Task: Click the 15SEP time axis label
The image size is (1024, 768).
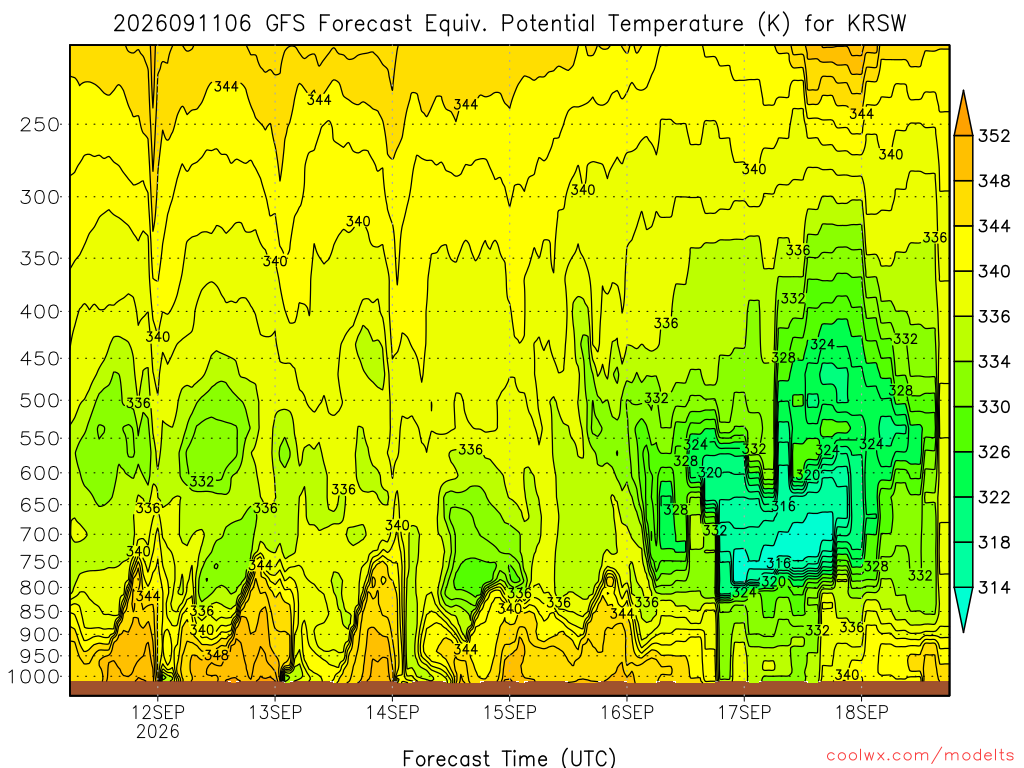Action: click(x=509, y=712)
